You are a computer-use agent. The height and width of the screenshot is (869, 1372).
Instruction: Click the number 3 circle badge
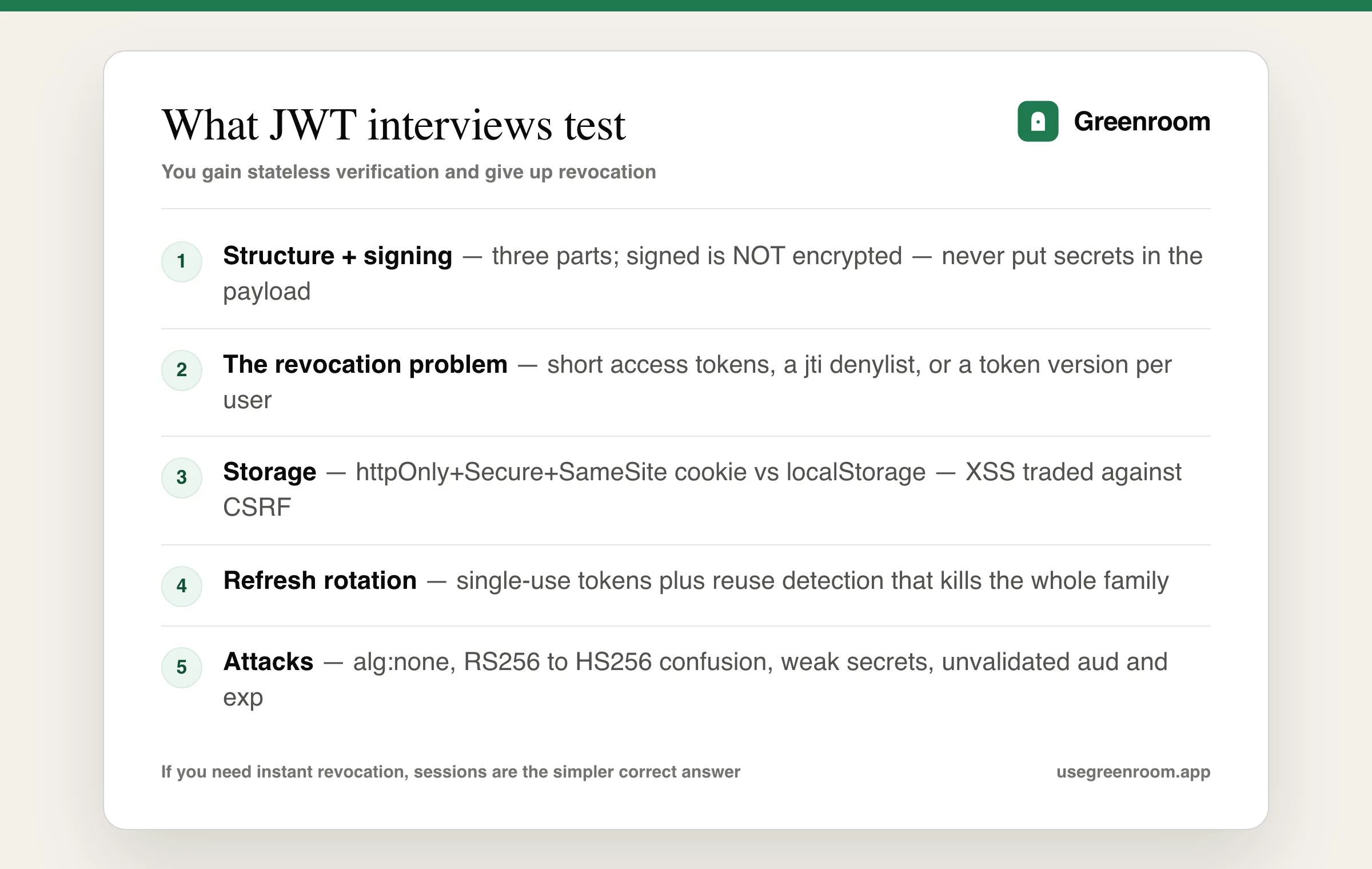pyautogui.click(x=182, y=478)
